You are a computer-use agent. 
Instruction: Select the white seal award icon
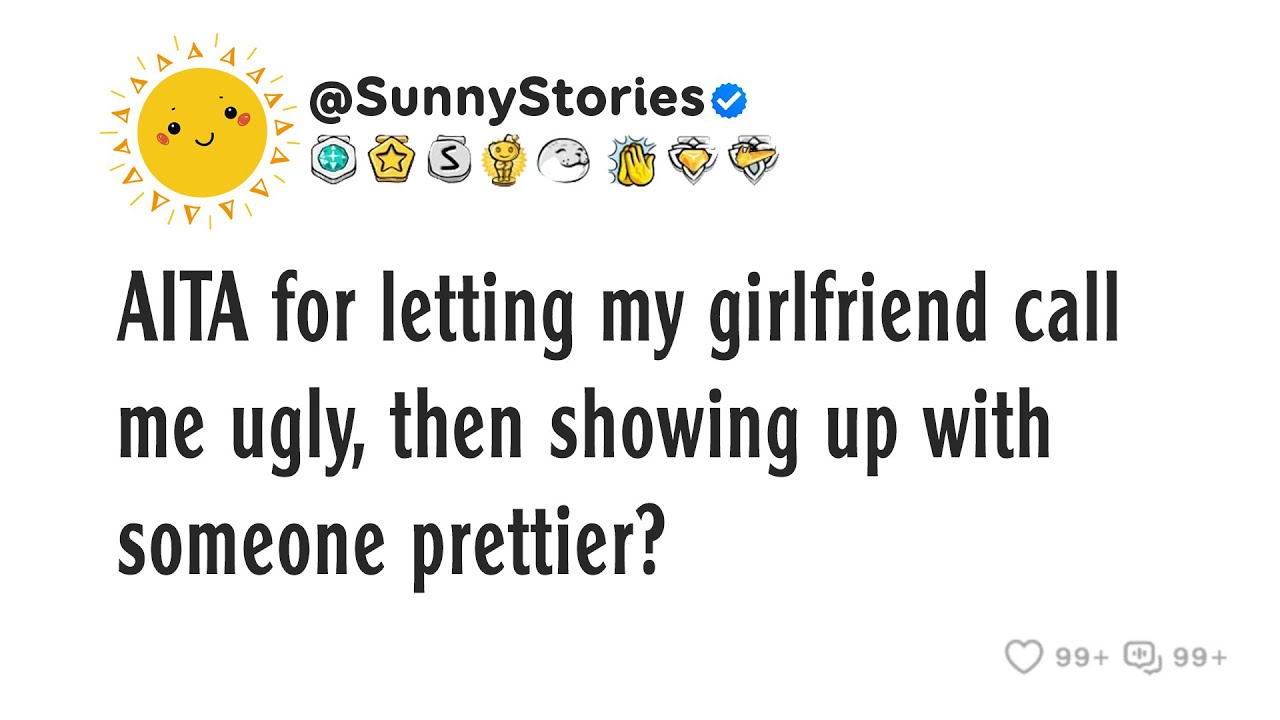pyautogui.click(x=562, y=160)
